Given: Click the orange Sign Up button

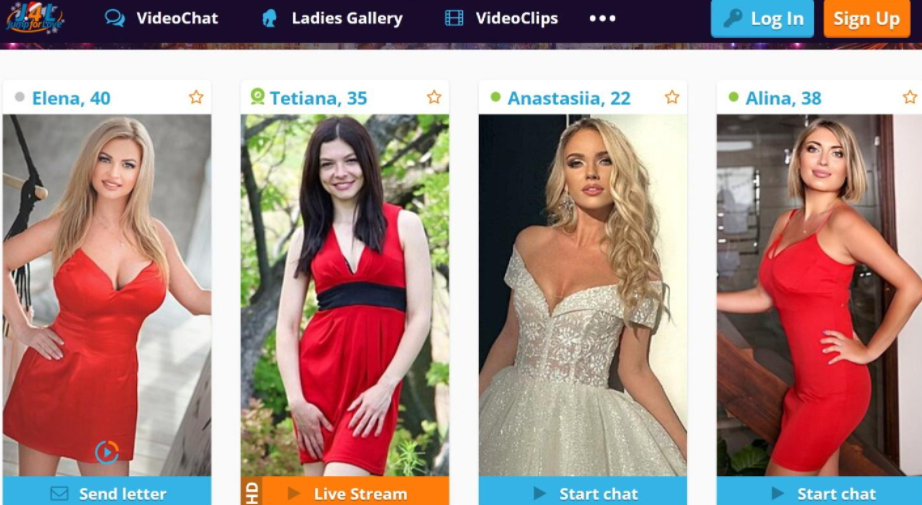Looking at the screenshot, I should tap(867, 18).
